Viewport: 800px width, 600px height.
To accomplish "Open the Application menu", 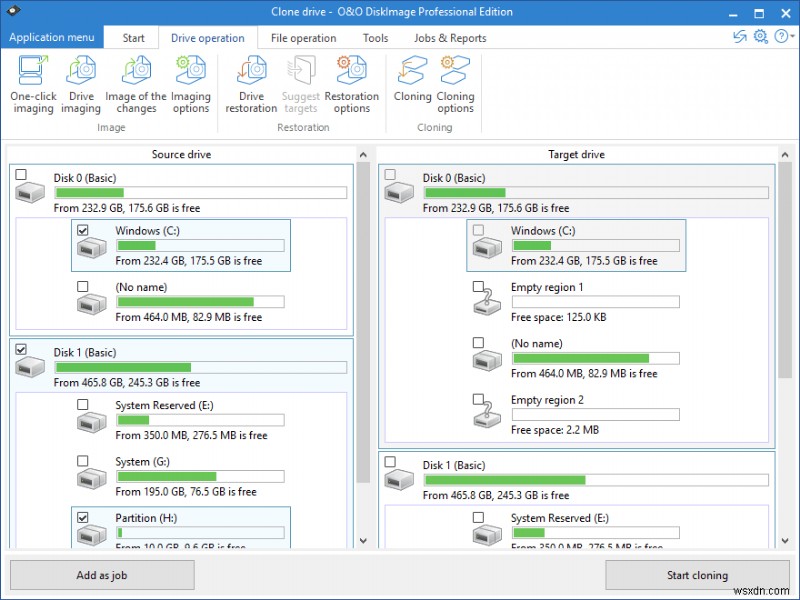I will point(52,37).
